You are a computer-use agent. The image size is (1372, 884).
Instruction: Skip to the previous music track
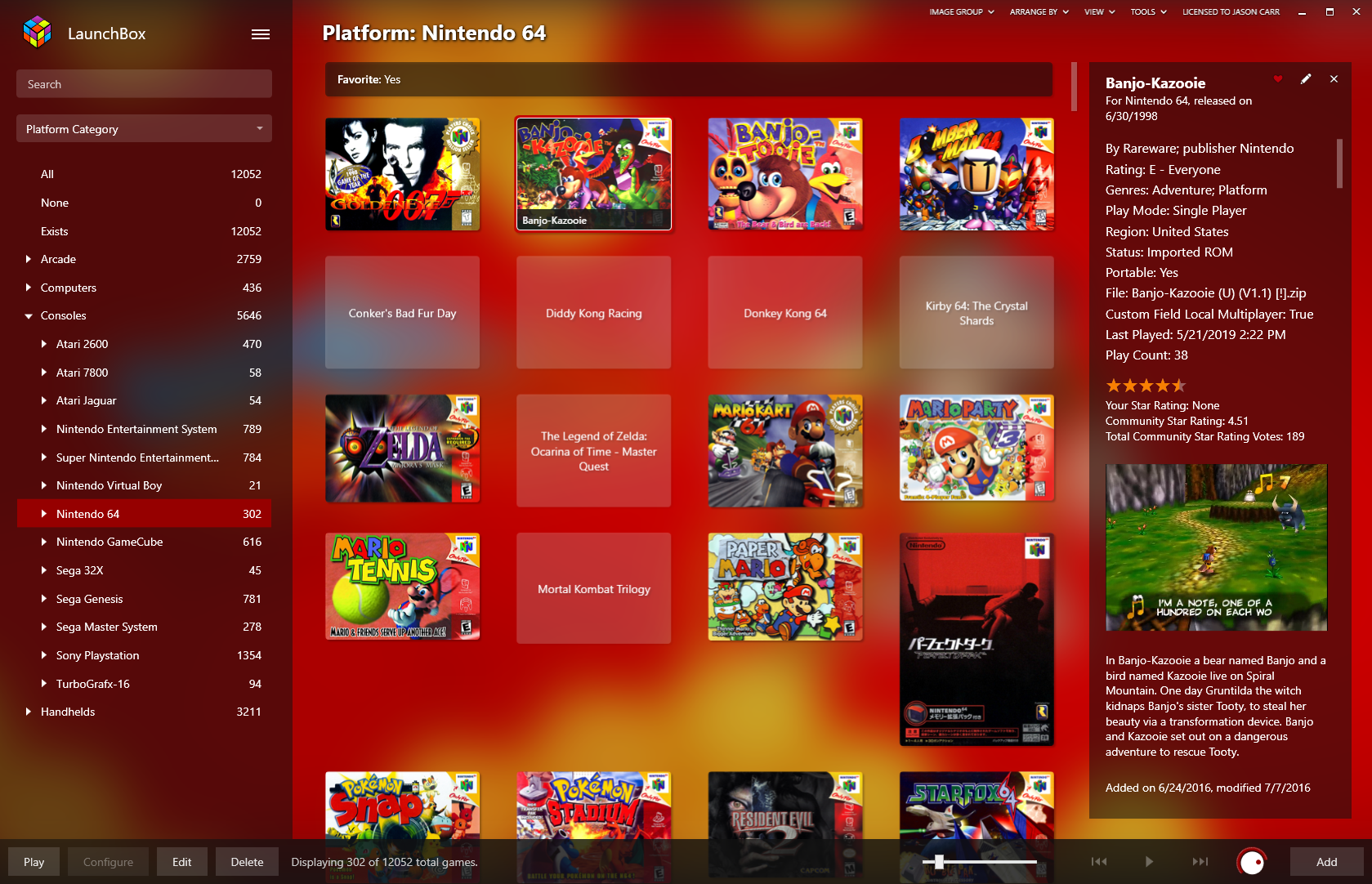(1099, 861)
